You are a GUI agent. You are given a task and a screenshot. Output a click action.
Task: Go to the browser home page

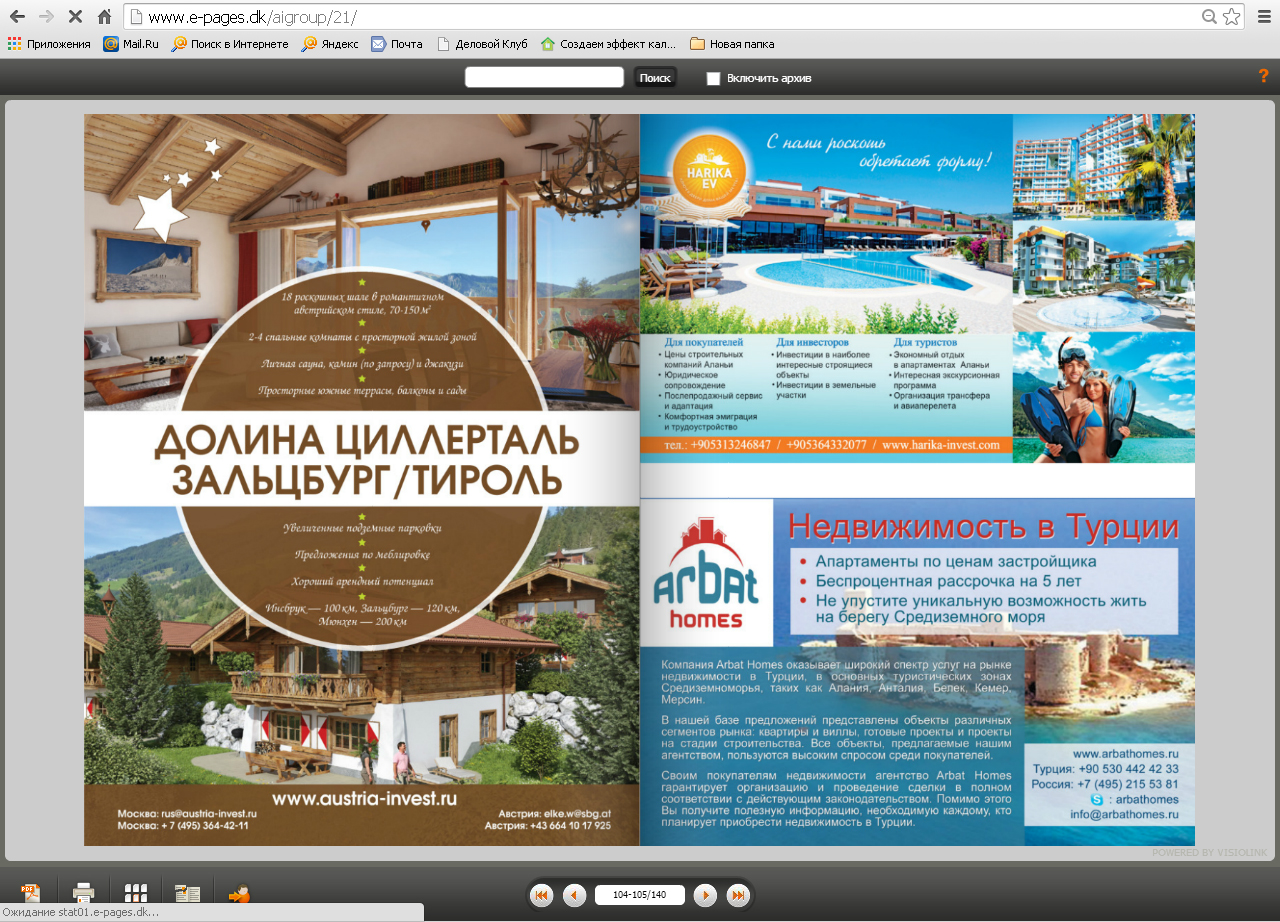tap(104, 16)
